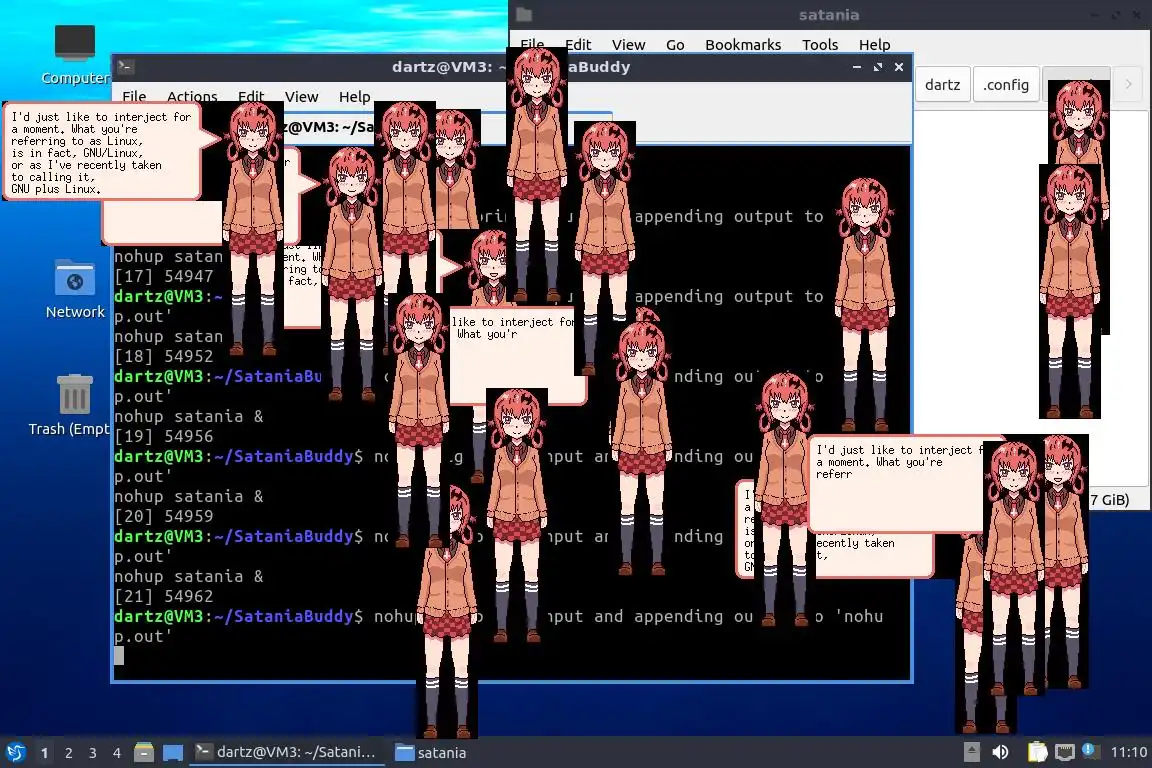Switch to virtual desktop 1
The height and width of the screenshot is (768, 1152).
point(44,753)
